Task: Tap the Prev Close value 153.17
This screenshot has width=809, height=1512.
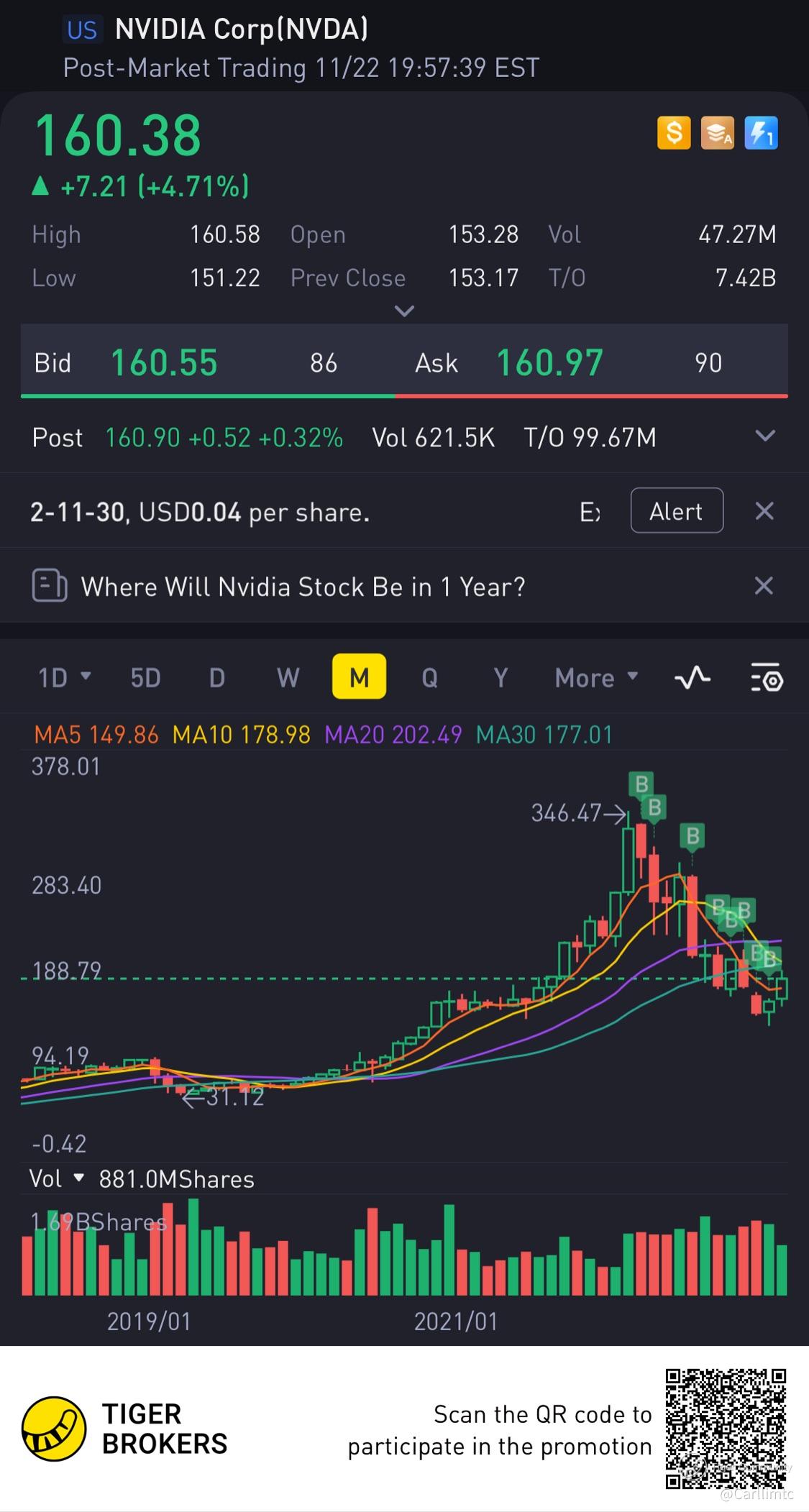Action: point(483,278)
